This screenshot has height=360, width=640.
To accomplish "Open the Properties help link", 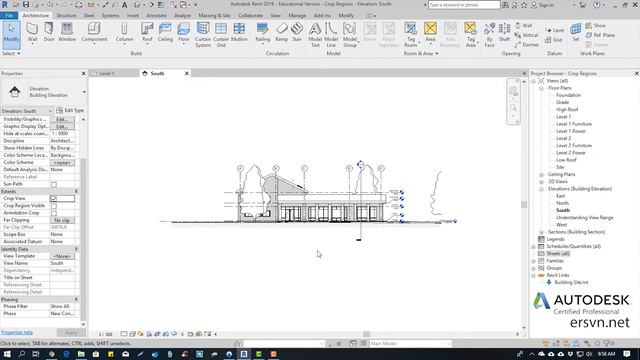I will pyautogui.click(x=17, y=332).
